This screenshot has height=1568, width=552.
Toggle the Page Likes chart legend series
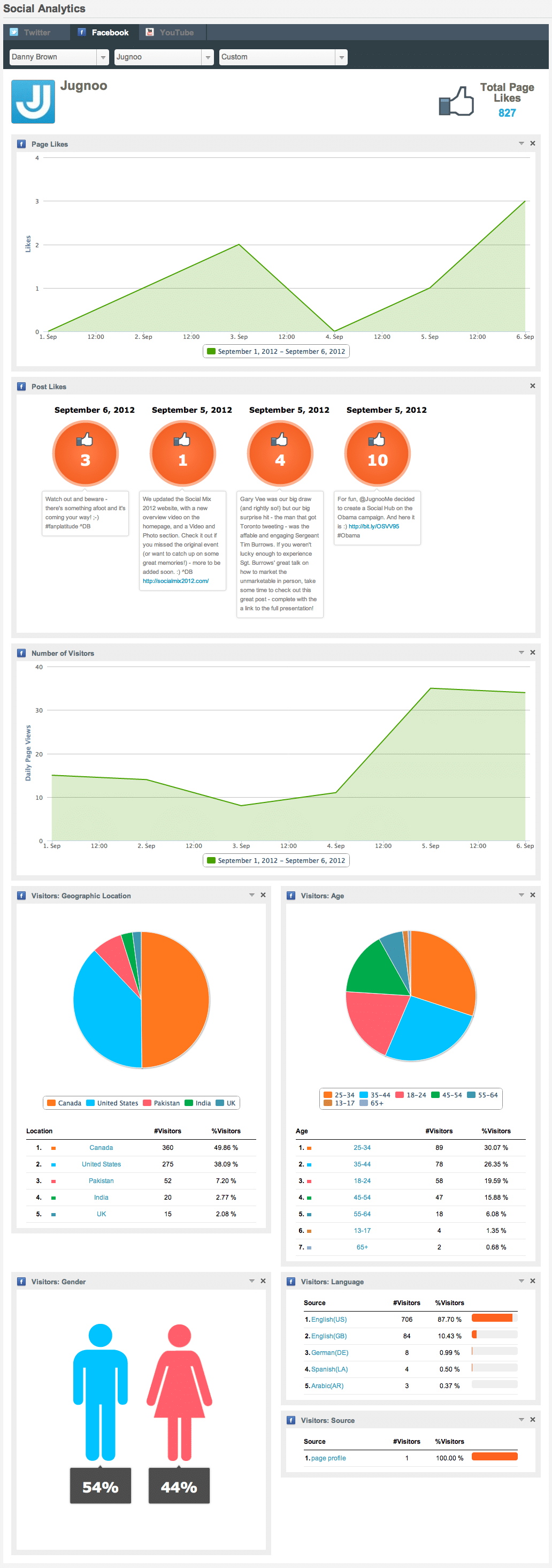click(276, 351)
